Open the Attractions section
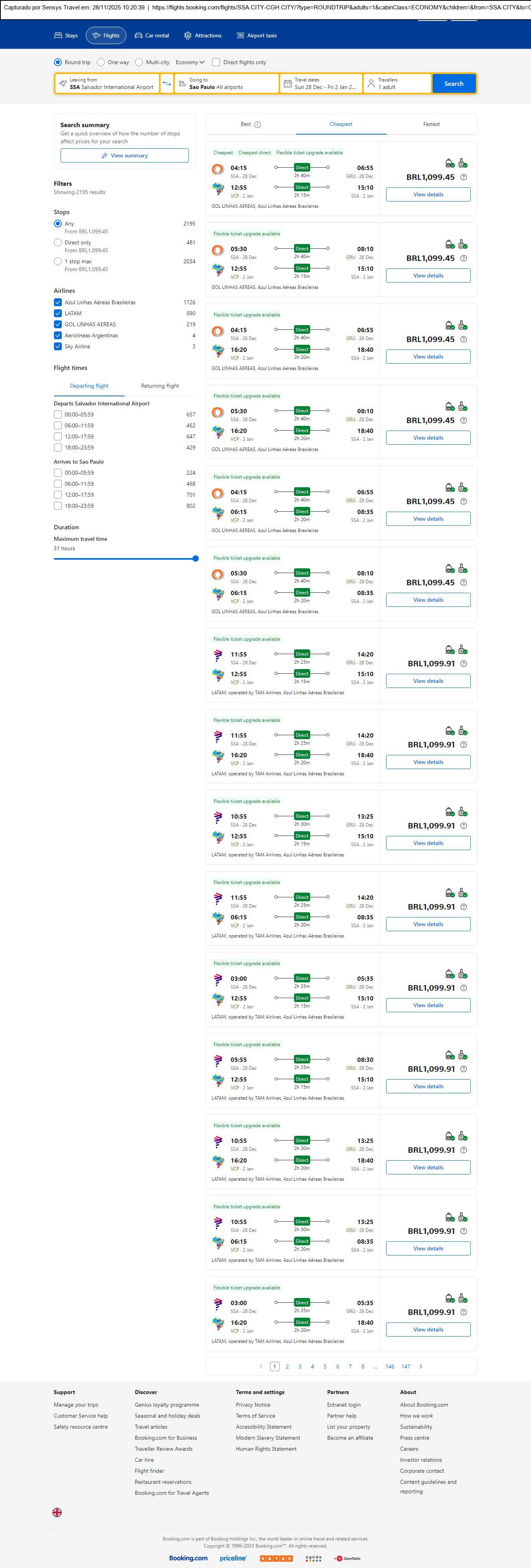 coord(203,35)
